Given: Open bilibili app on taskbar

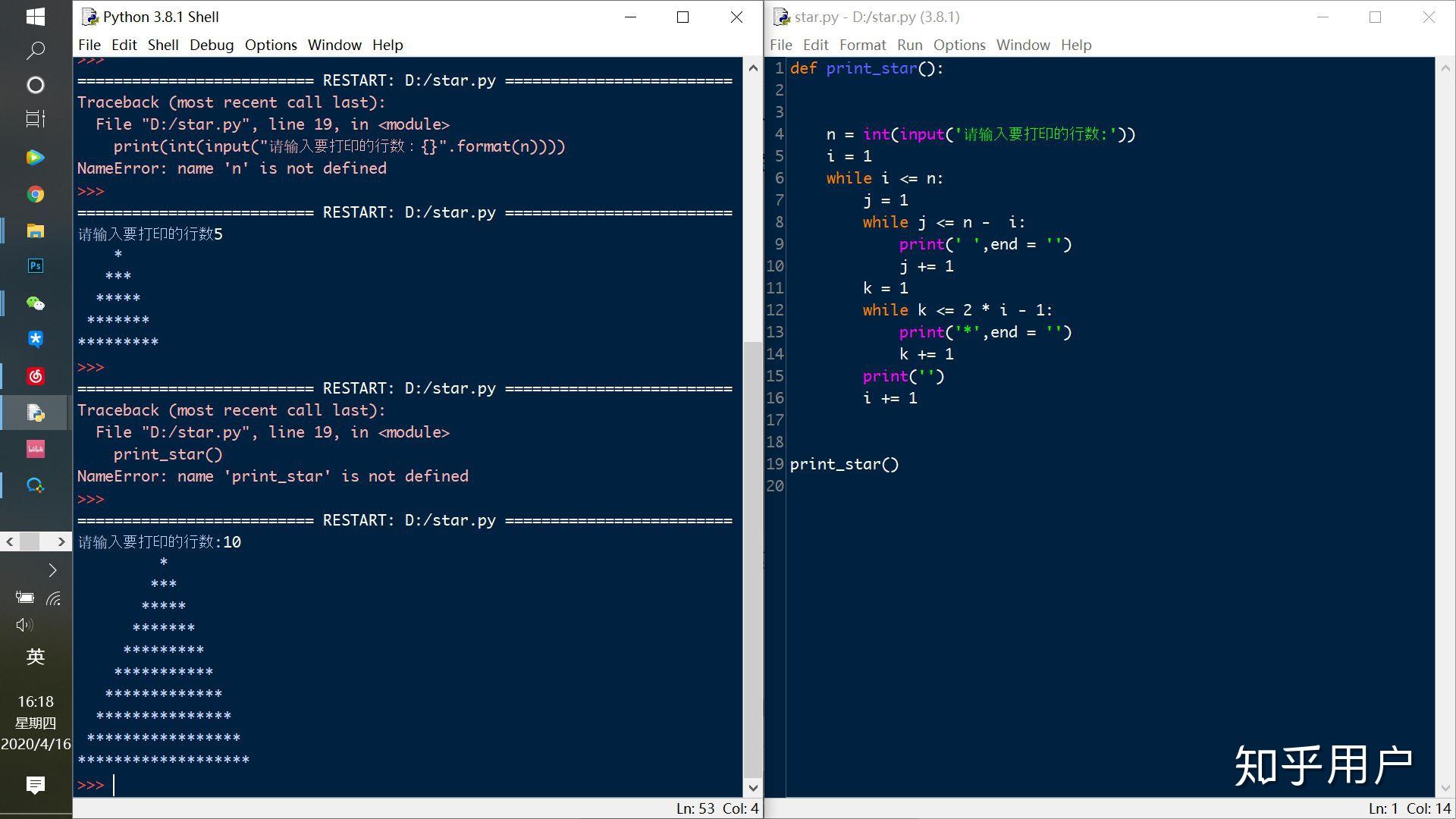Looking at the screenshot, I should 35,449.
